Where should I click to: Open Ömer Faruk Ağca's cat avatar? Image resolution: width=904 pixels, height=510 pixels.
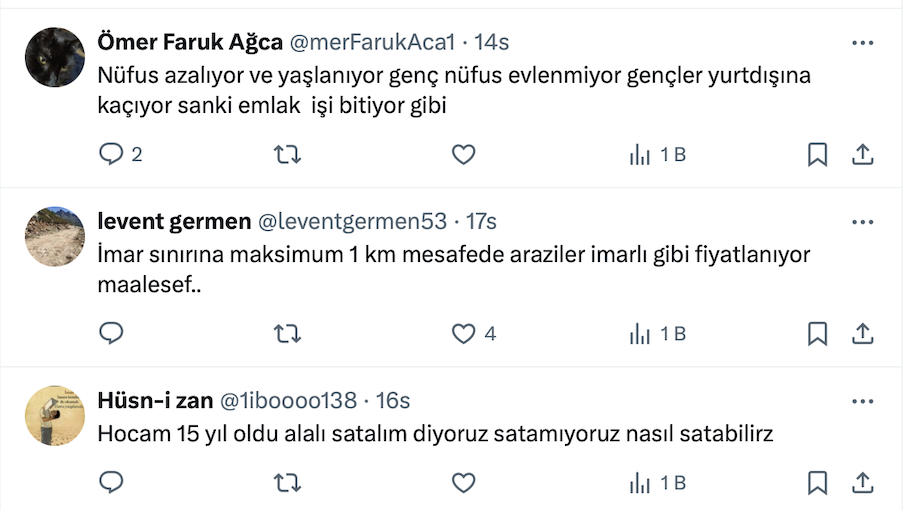point(54,58)
